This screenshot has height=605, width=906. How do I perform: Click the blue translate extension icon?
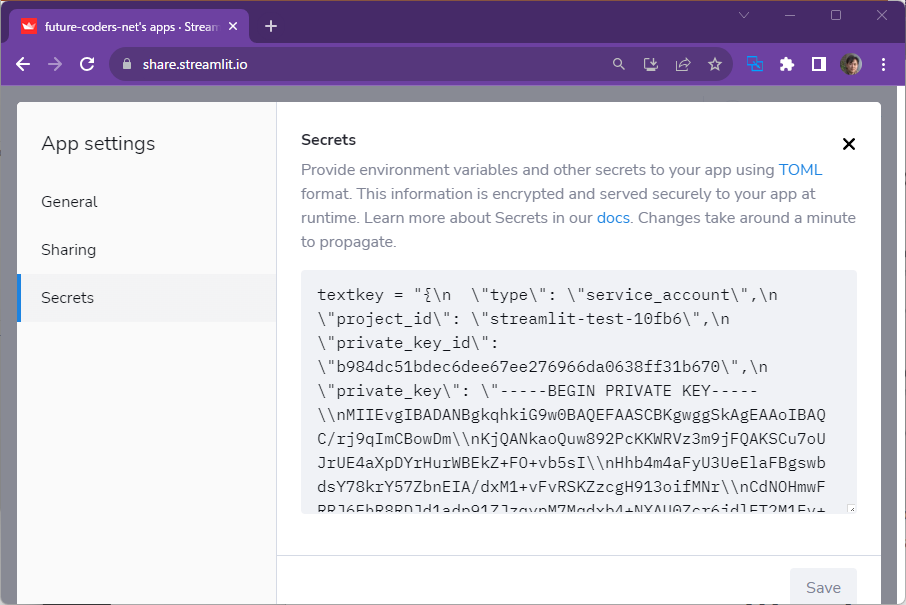(x=755, y=64)
